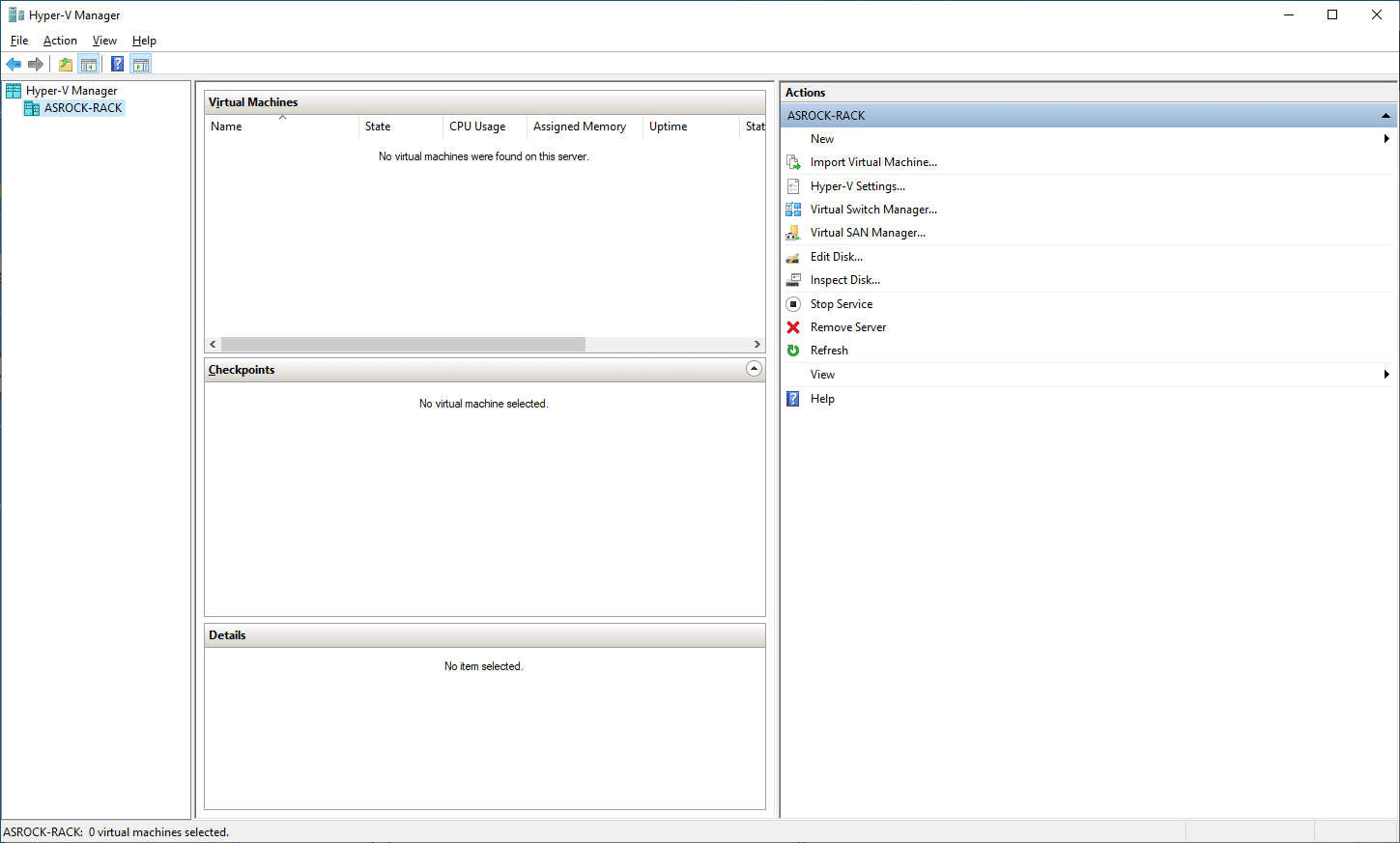Click the Virtual Machines horizontal scrollbar thumb
Screen dimensions: 1400x843
pyautogui.click(x=403, y=345)
